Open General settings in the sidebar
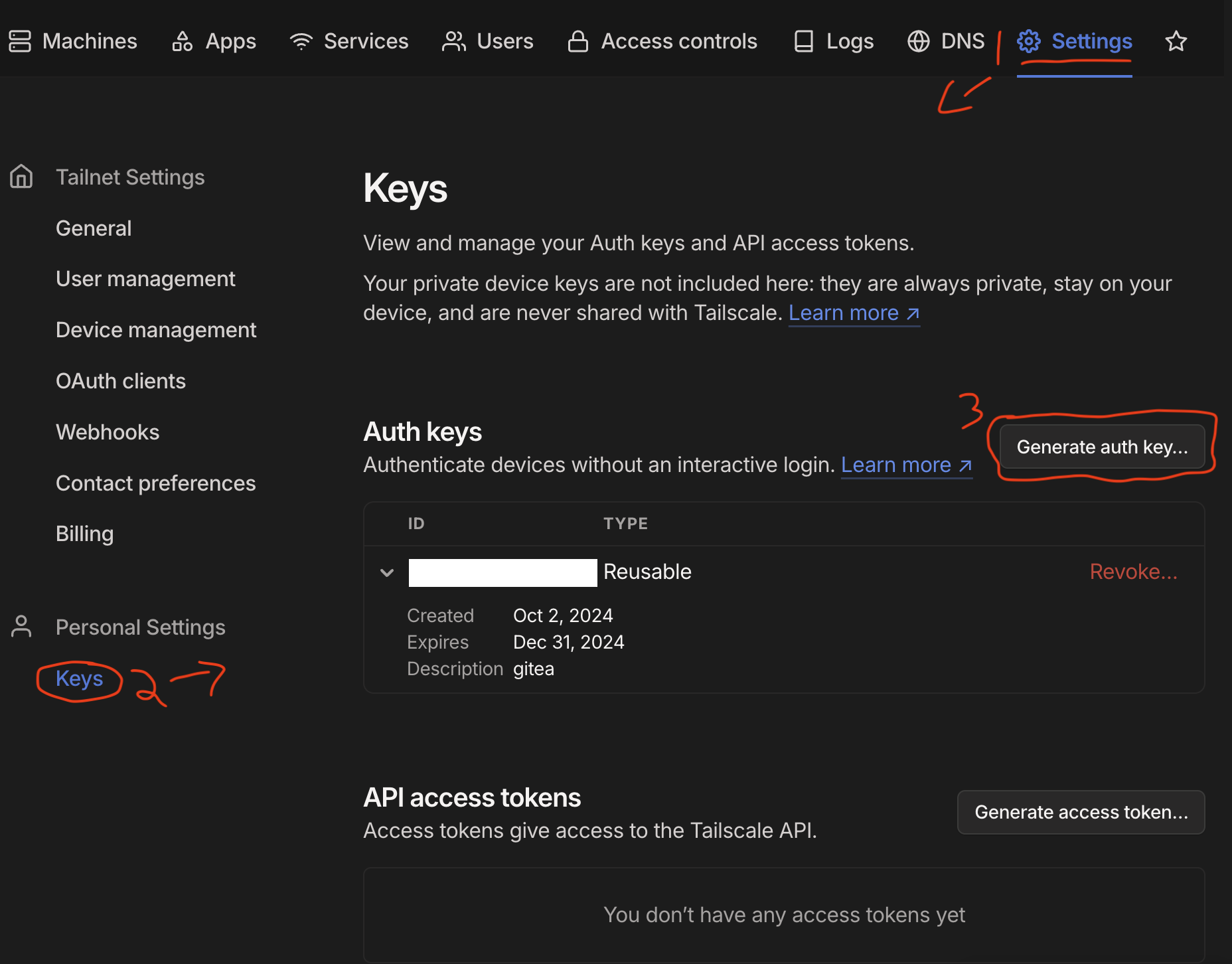1232x964 pixels. pos(94,228)
